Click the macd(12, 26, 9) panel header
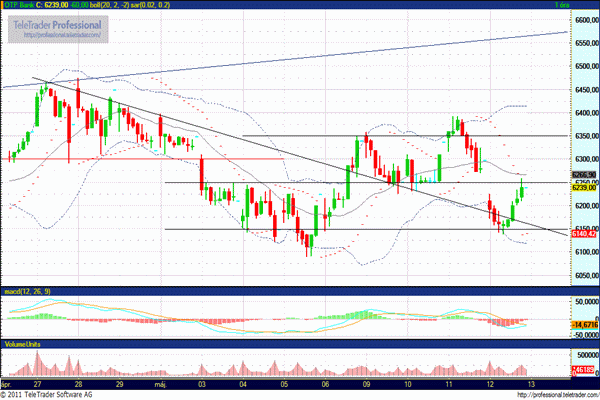This screenshot has width=600, height=400. [x=27, y=291]
